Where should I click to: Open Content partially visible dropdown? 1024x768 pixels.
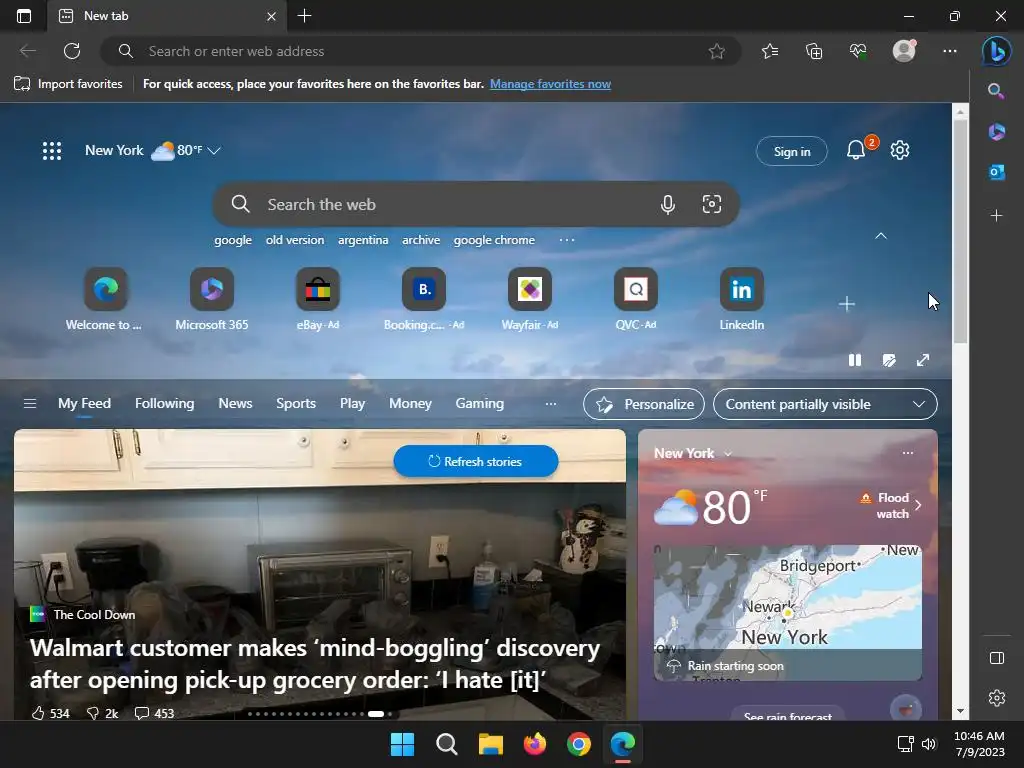(x=825, y=404)
